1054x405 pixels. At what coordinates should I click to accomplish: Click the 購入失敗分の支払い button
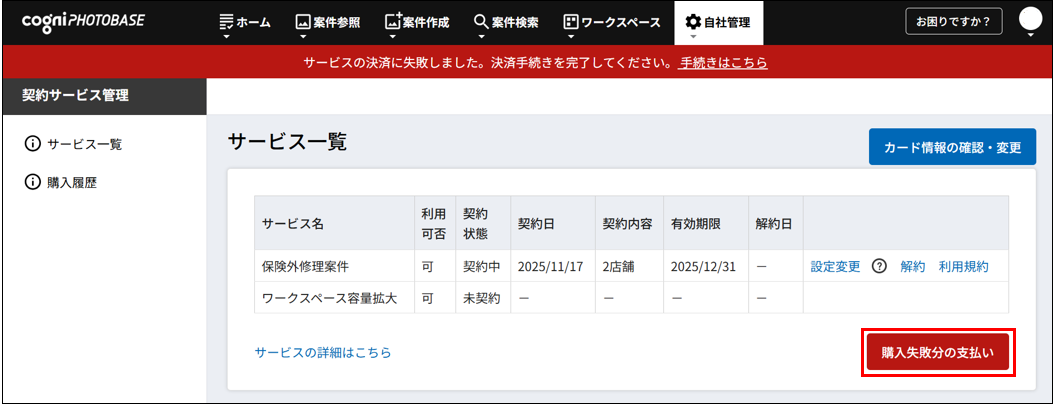pyautogui.click(x=938, y=353)
